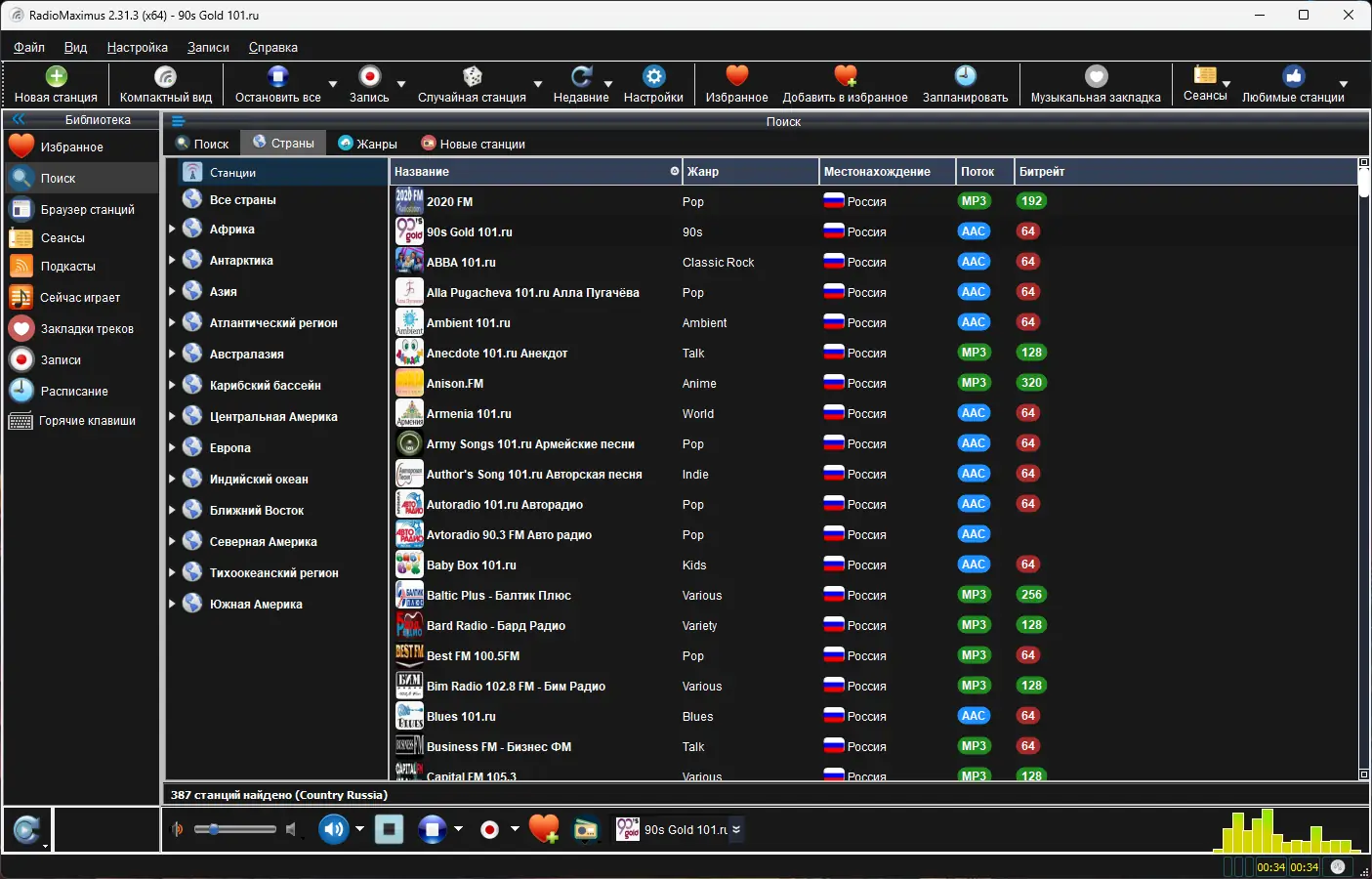The image size is (1372, 879).
Task: Go to Подкасты in the library sidebar
Action: click(x=82, y=266)
